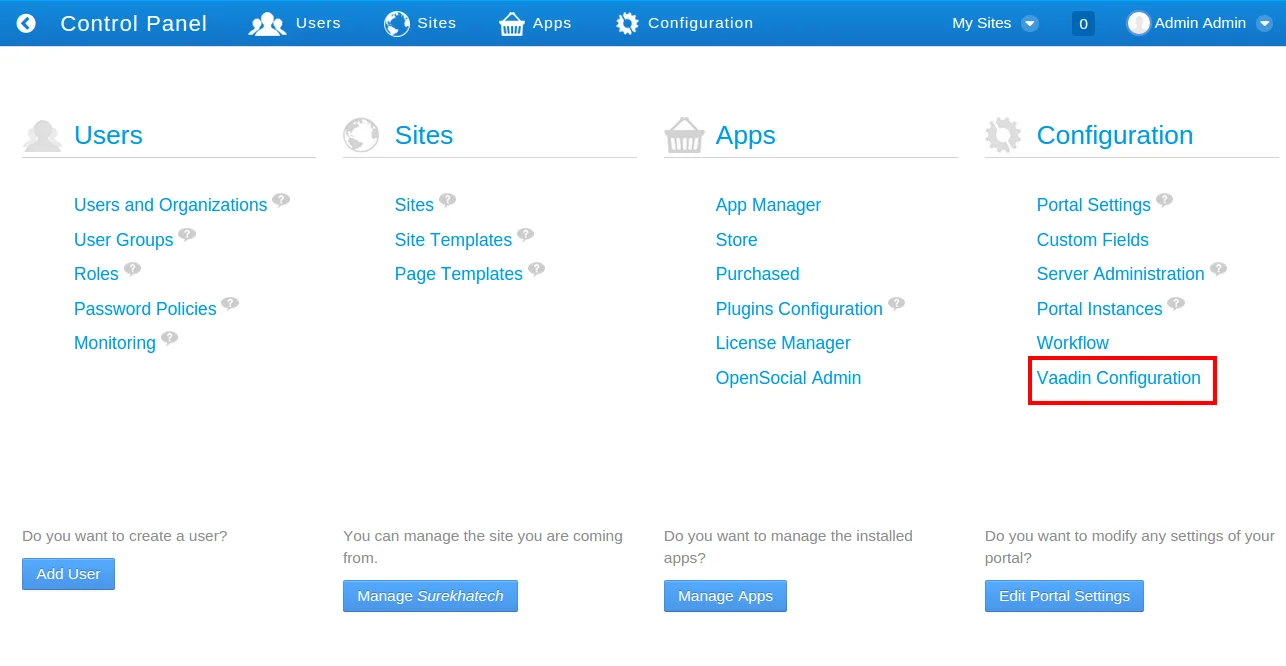The width and height of the screenshot is (1286, 666).
Task: Show help bubble for Portal Instances
Action: pyautogui.click(x=1175, y=304)
